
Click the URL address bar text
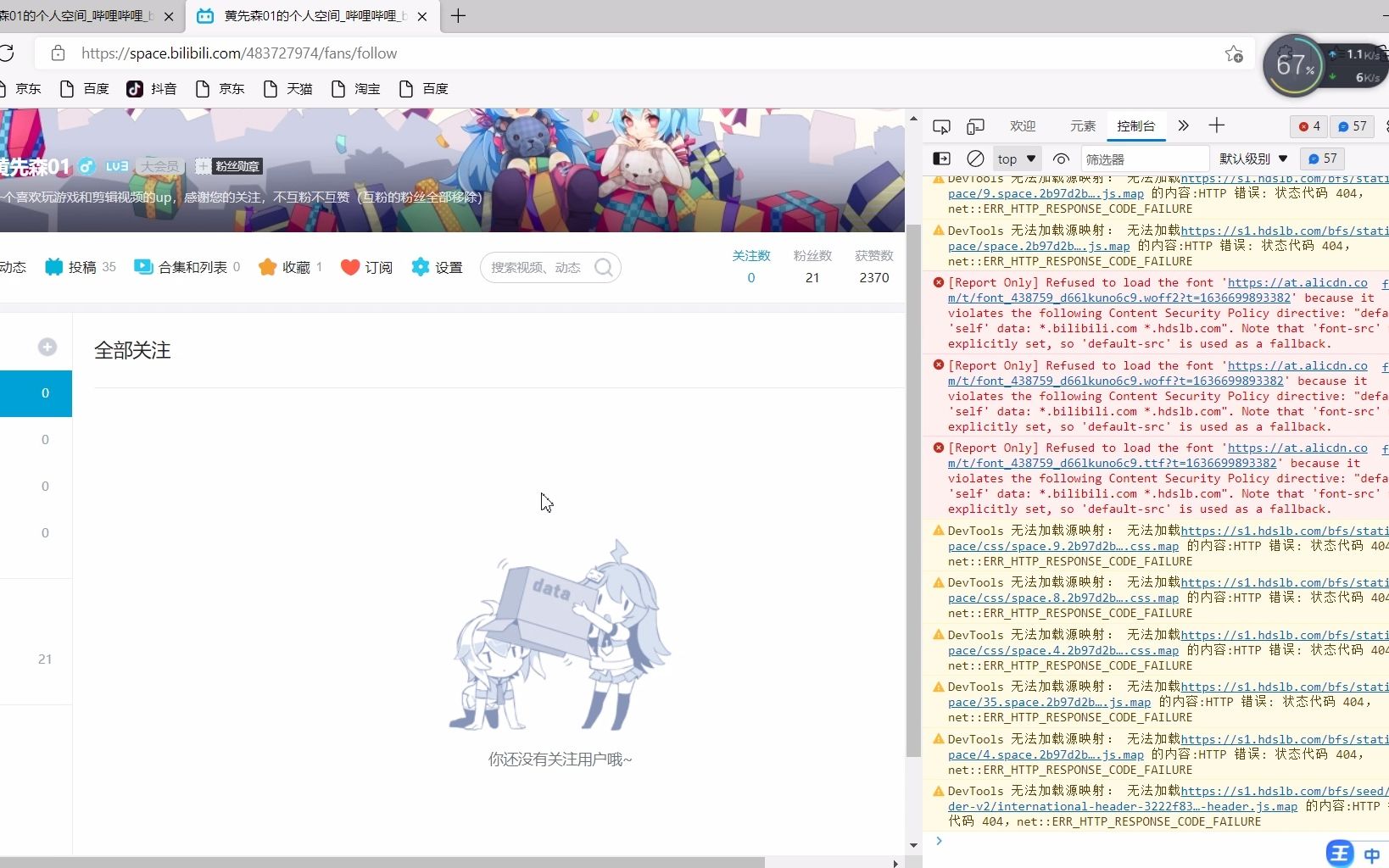[239, 53]
